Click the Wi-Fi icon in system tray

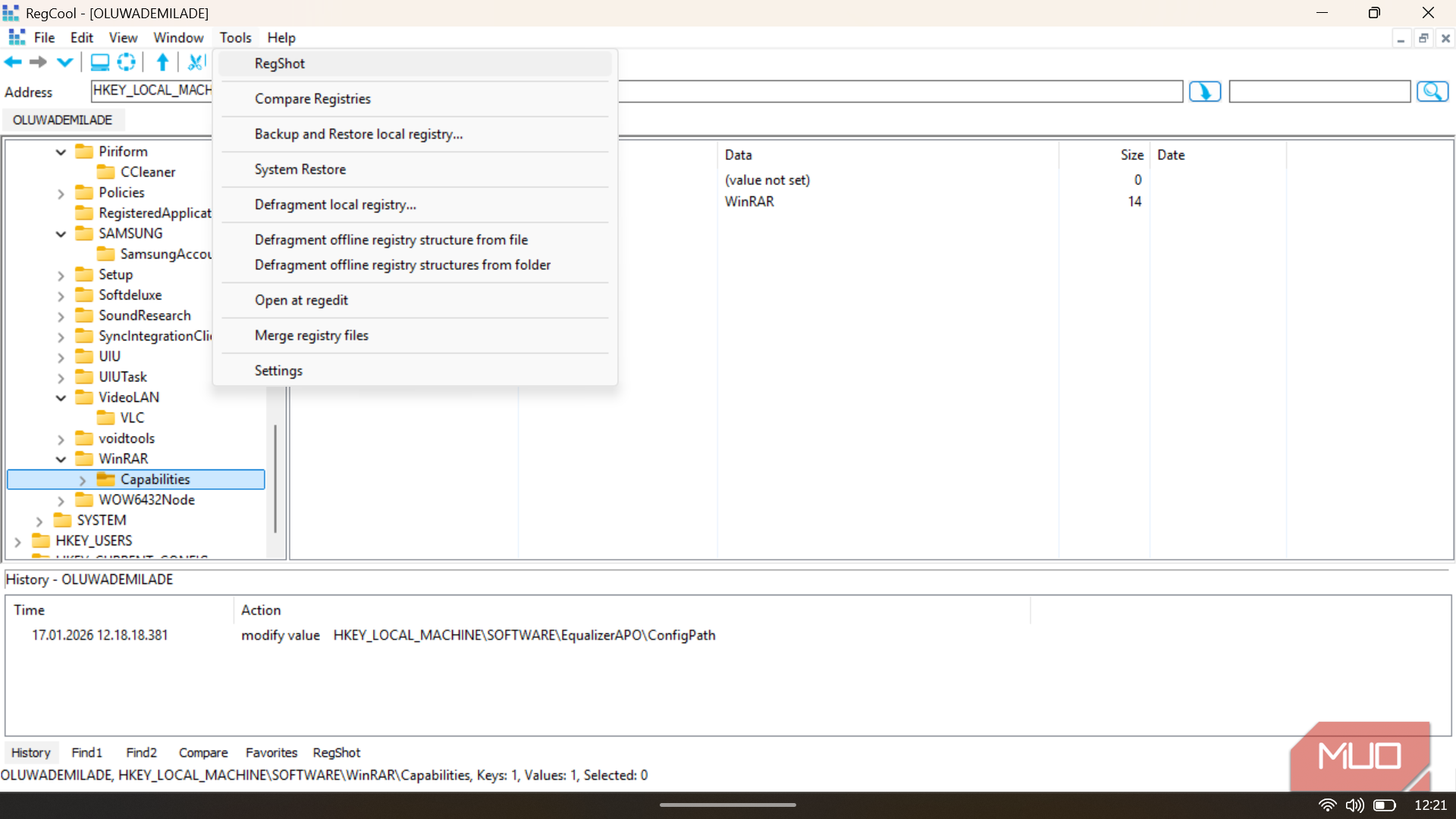coord(1327,805)
